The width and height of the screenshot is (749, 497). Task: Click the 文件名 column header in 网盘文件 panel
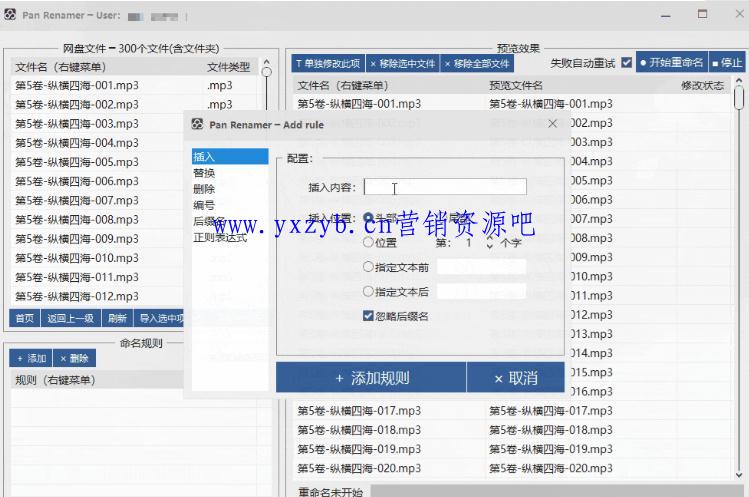[107, 67]
